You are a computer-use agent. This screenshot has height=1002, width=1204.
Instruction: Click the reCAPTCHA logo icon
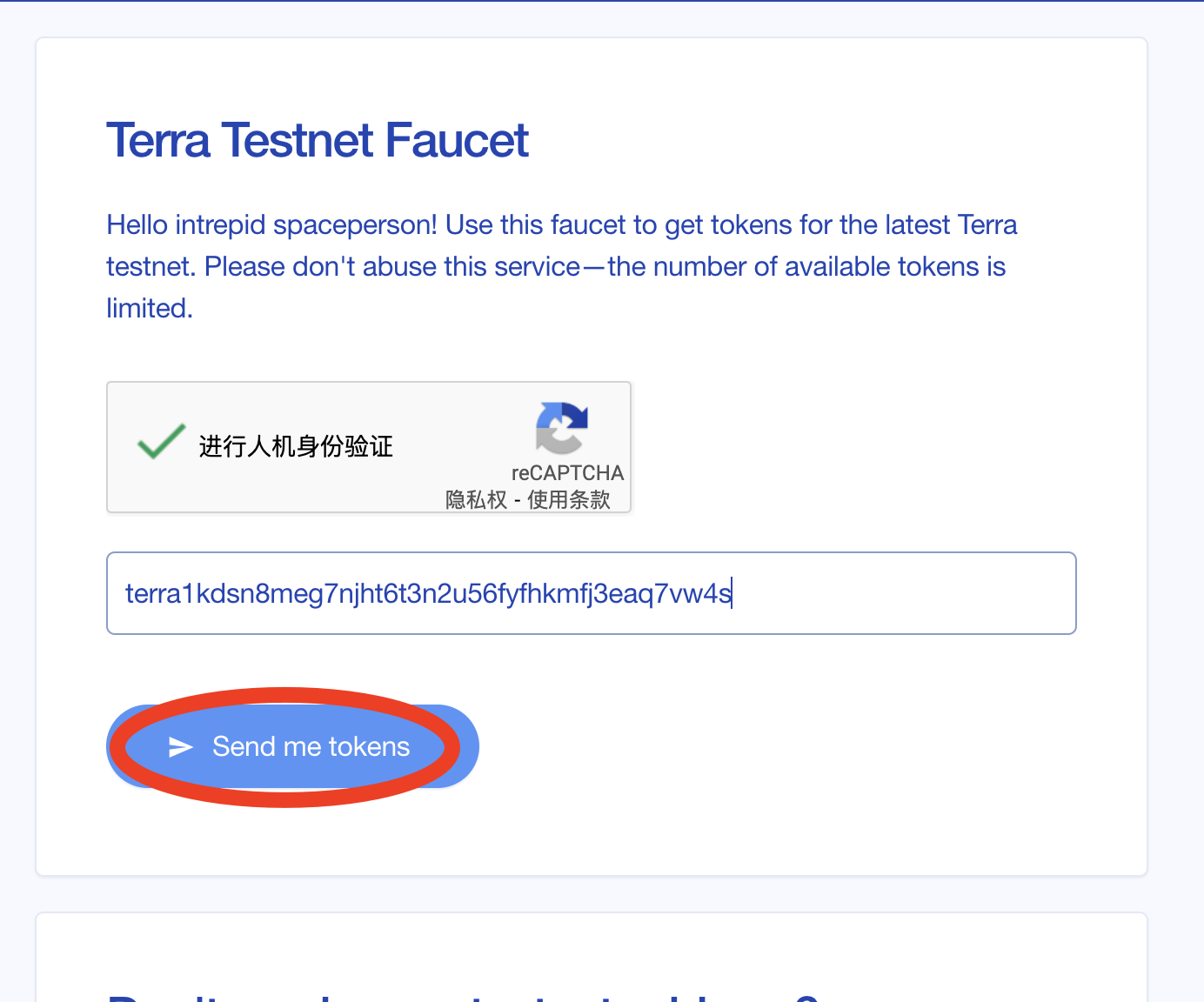click(562, 427)
